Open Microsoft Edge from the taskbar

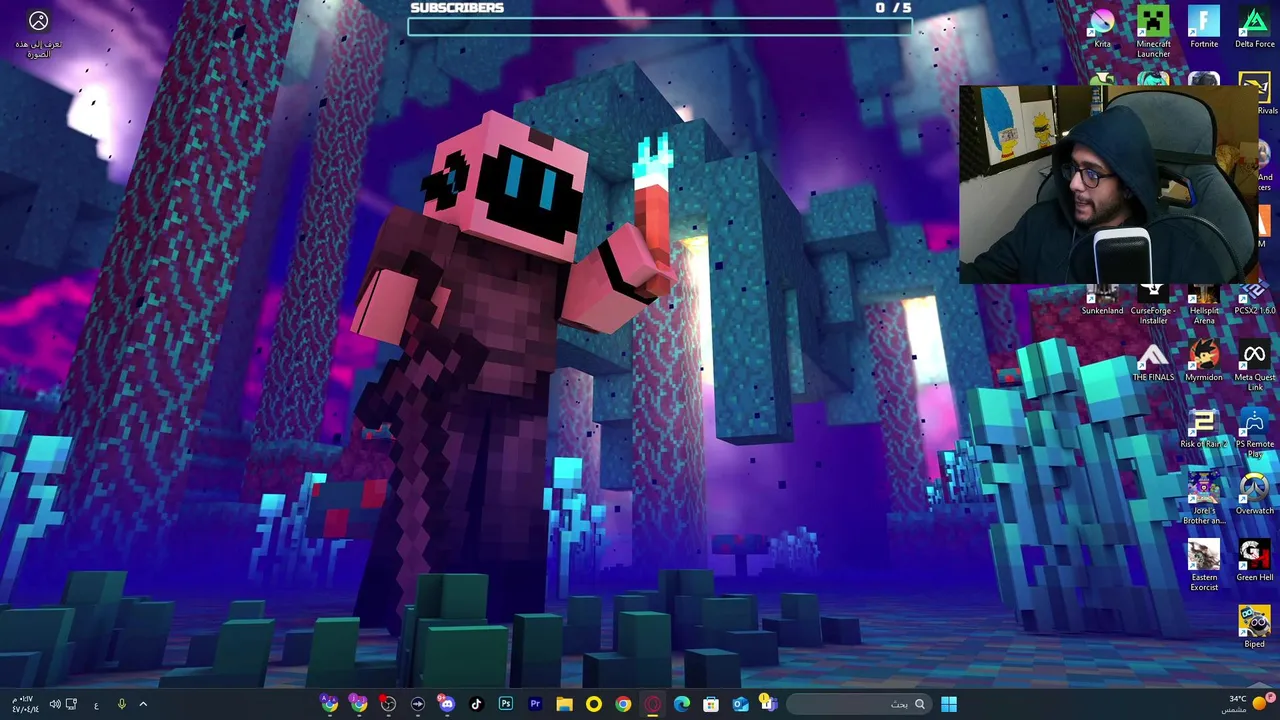pyautogui.click(x=682, y=704)
